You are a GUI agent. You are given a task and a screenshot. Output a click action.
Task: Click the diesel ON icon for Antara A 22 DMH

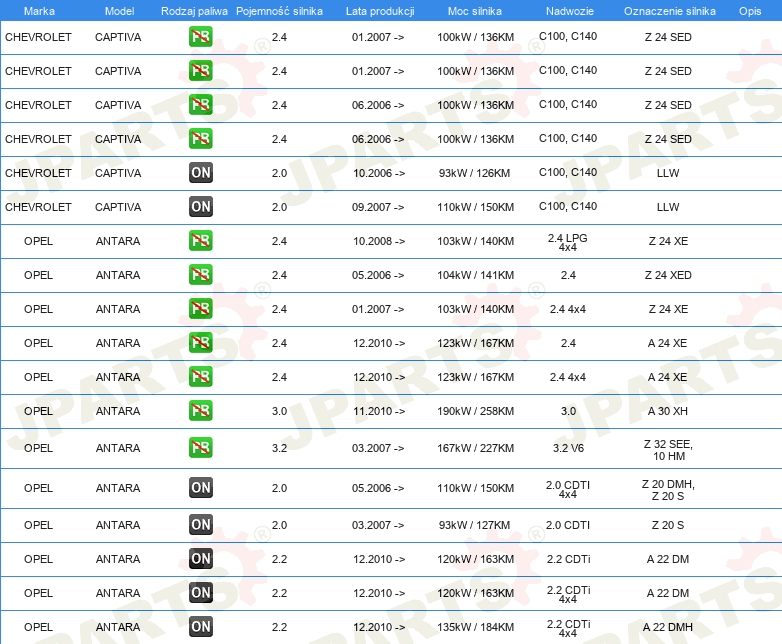[200, 627]
